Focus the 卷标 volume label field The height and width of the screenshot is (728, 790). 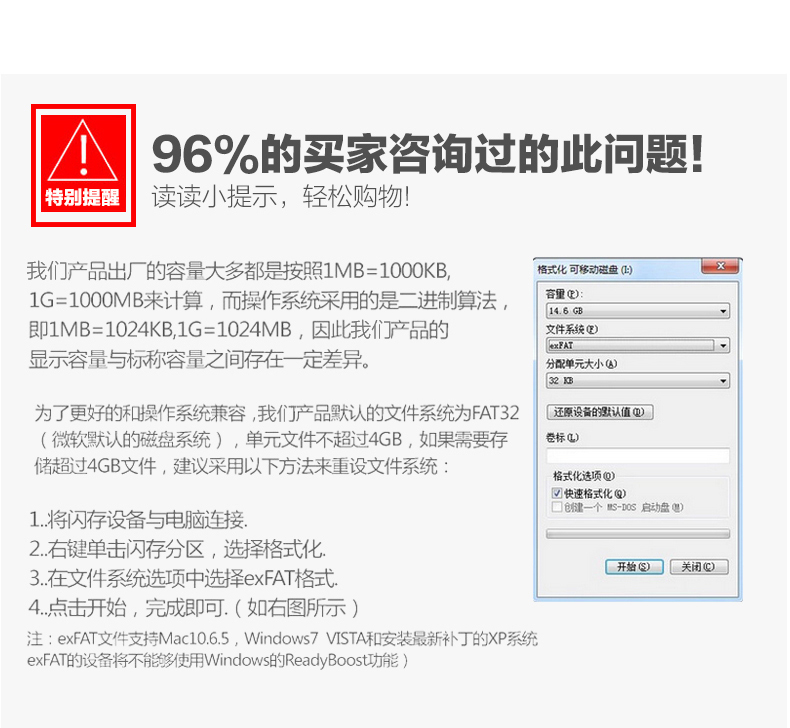pos(637,455)
